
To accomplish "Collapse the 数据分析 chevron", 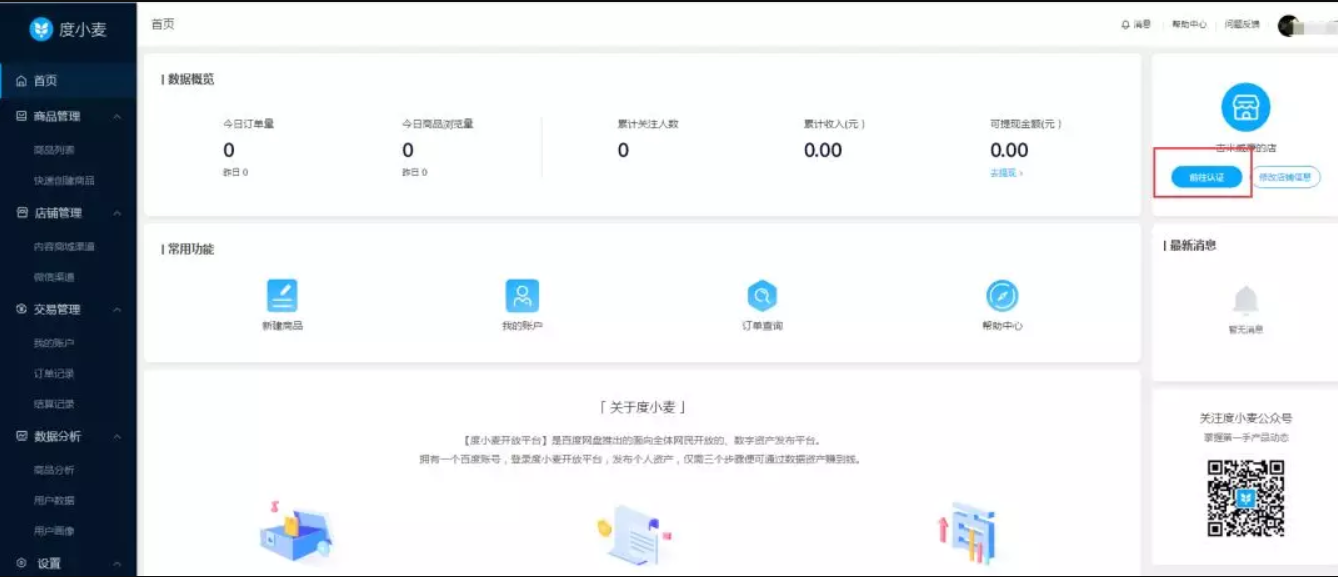I will [x=117, y=437].
